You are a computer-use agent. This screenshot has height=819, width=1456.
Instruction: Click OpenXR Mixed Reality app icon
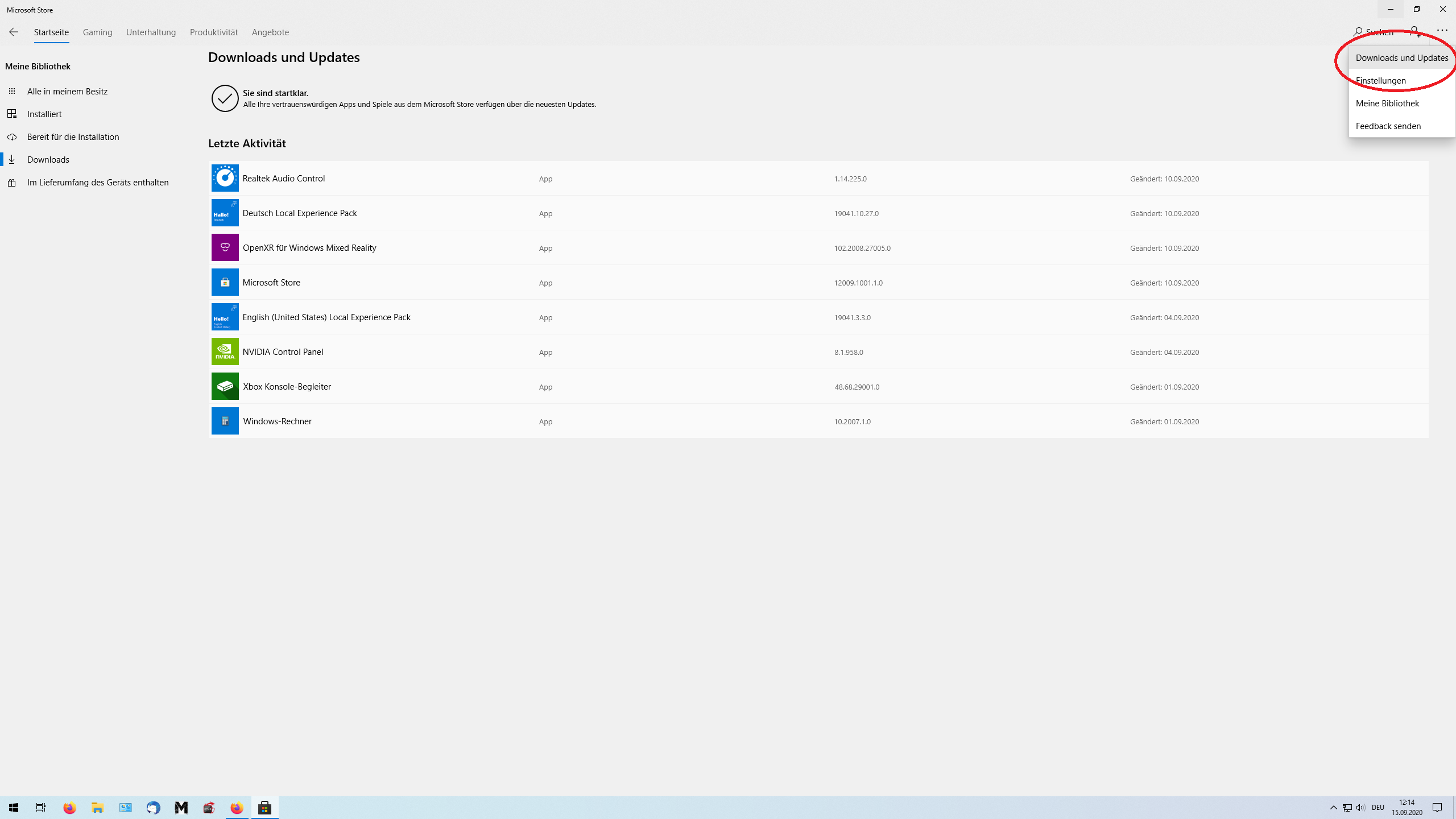pyautogui.click(x=225, y=248)
